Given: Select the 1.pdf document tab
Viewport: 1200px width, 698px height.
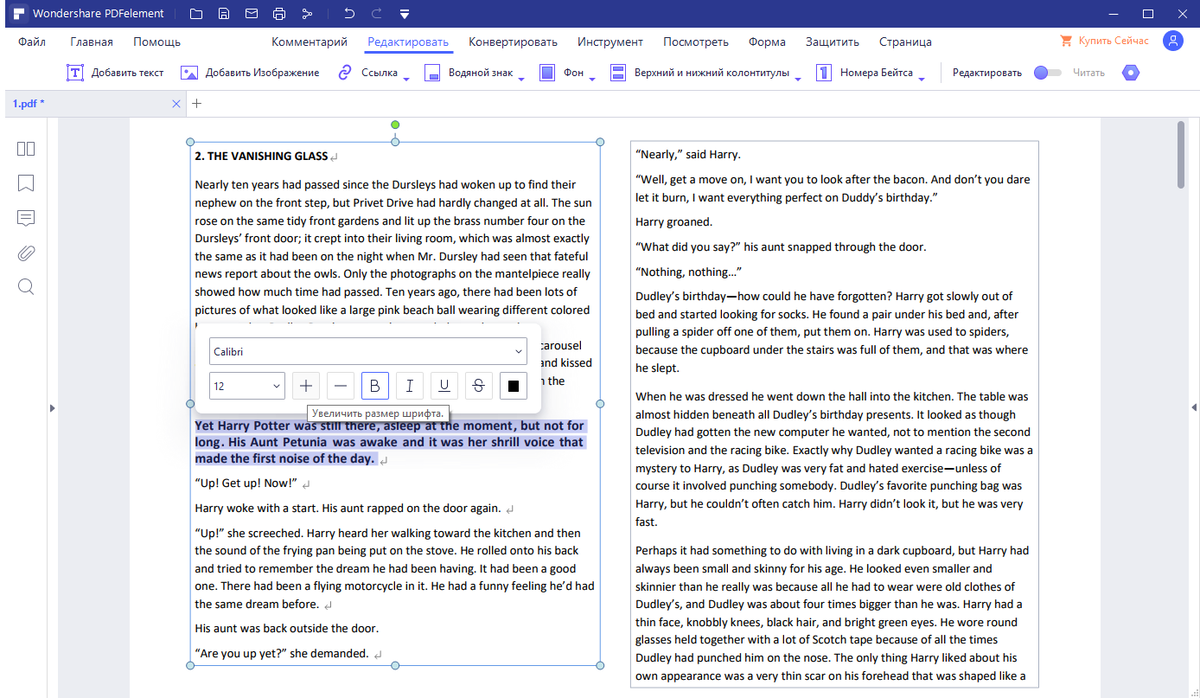Looking at the screenshot, I should 28,103.
